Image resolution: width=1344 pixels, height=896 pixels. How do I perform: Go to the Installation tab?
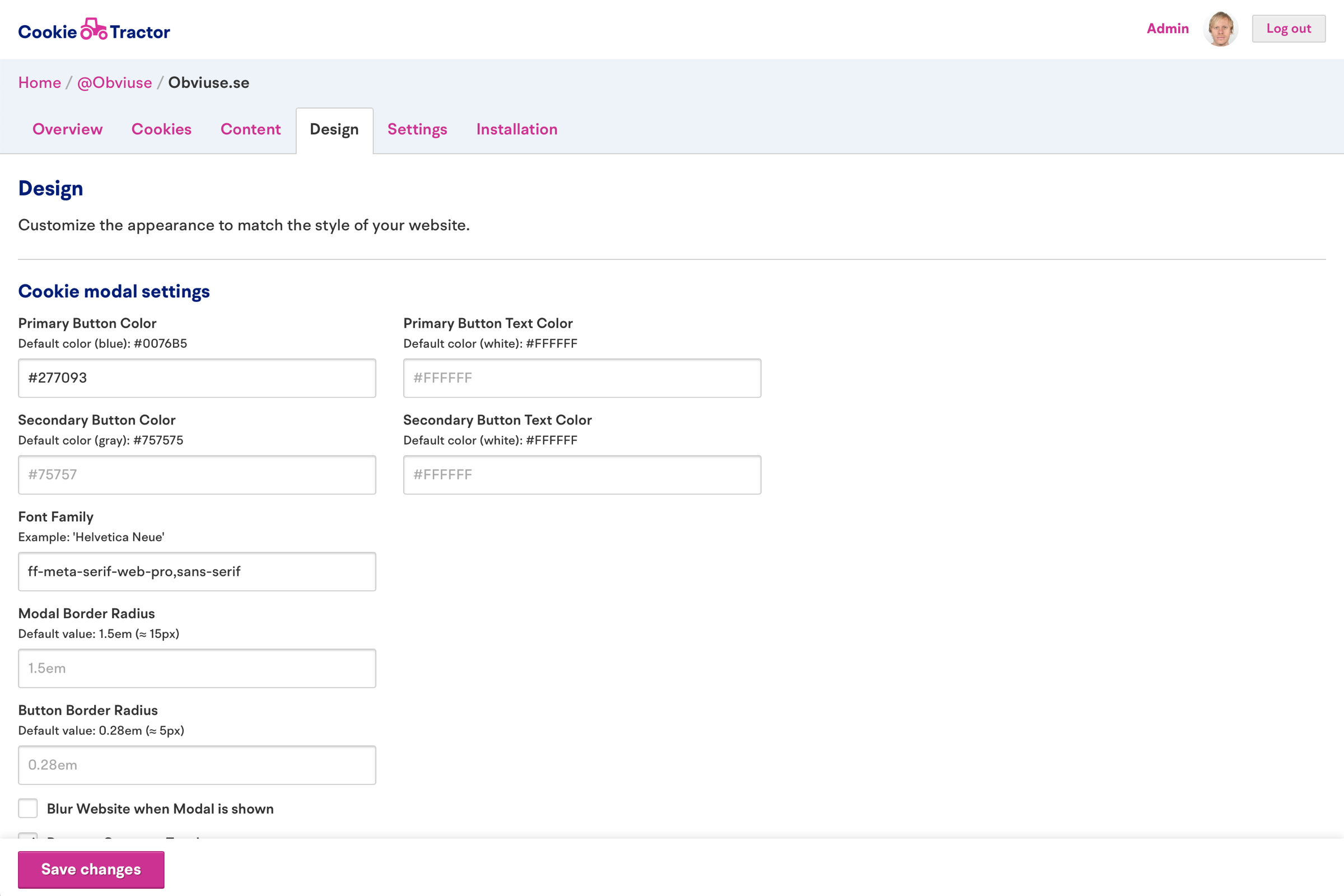[x=516, y=129]
